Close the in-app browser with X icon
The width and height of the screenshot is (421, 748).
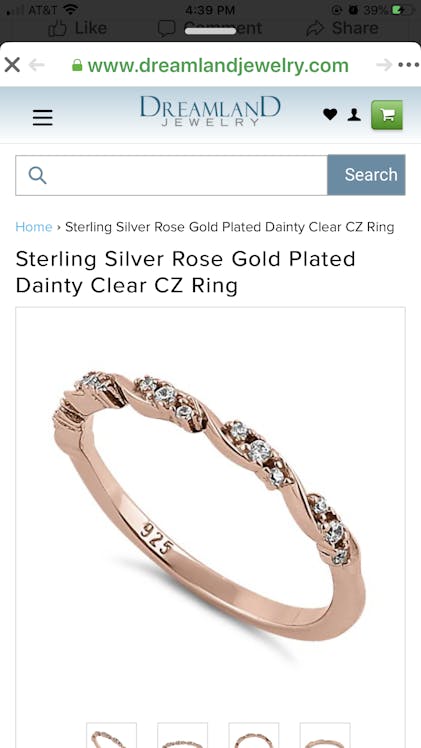coord(12,64)
